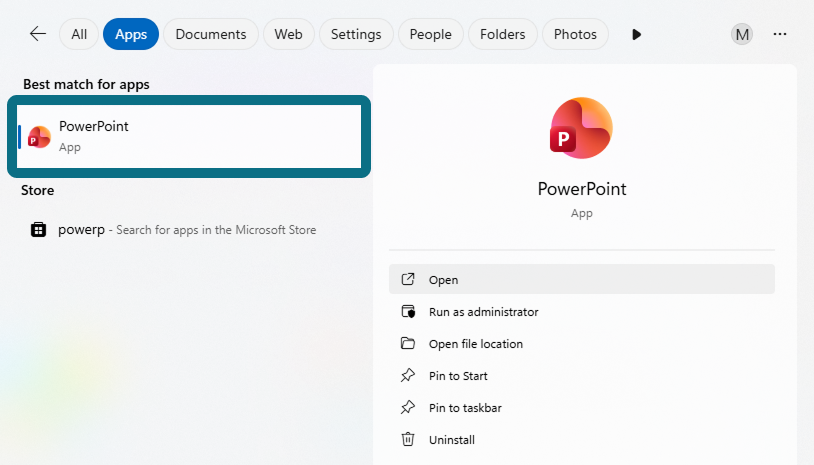Image resolution: width=814 pixels, height=465 pixels.
Task: Open the M account avatar
Action: [742, 34]
